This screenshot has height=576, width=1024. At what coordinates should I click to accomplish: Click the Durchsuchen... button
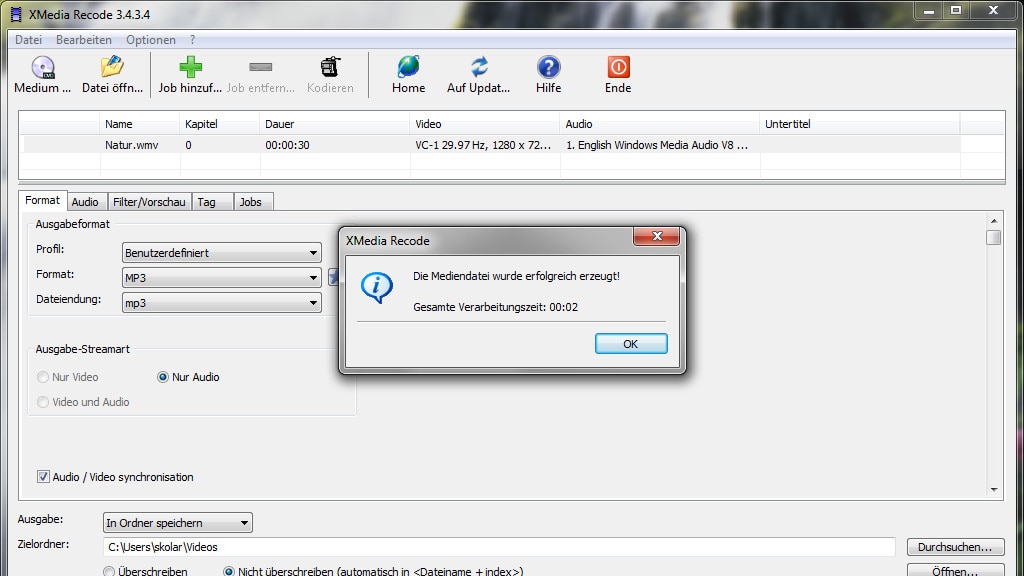click(955, 547)
